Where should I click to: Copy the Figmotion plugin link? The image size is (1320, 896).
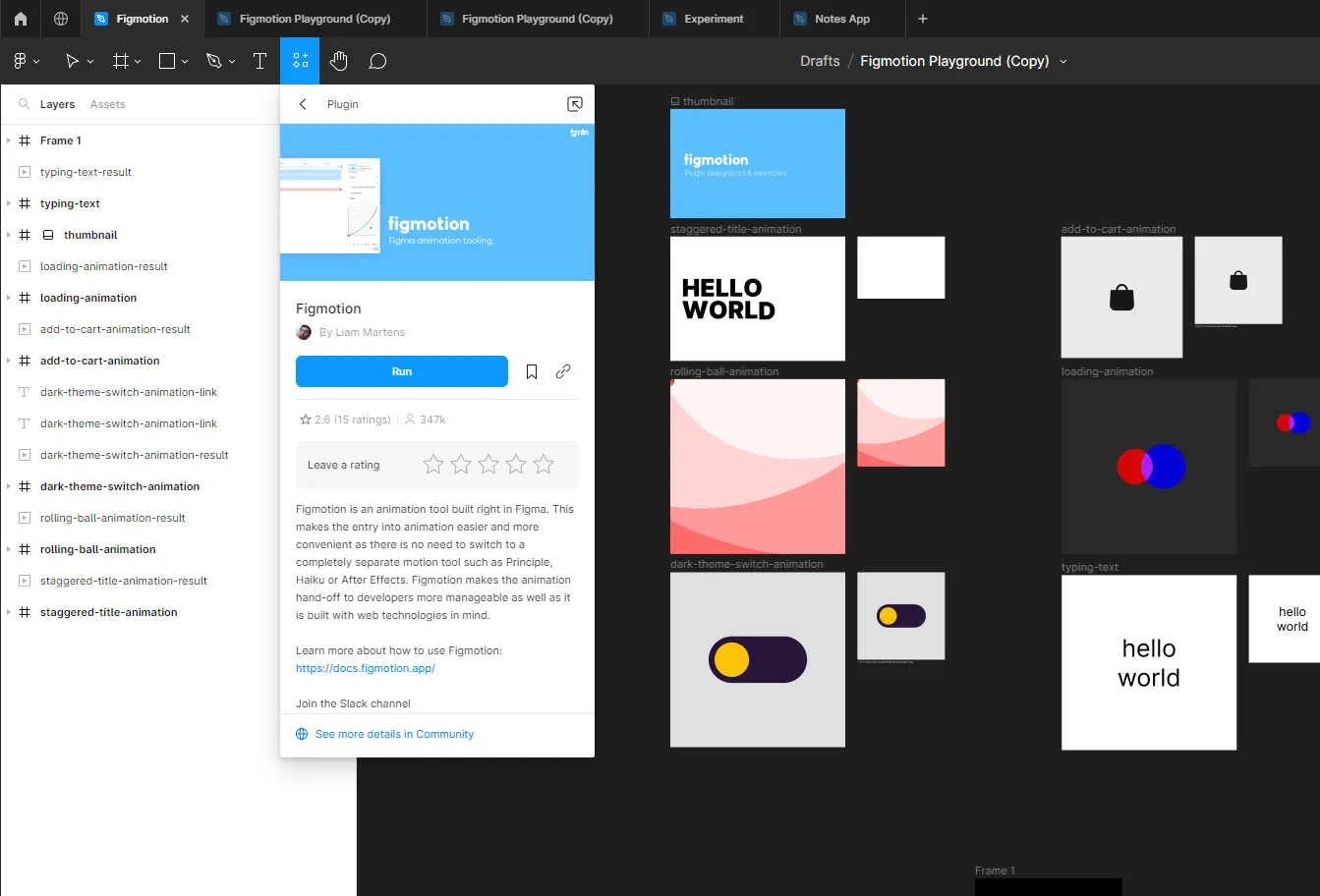(563, 371)
